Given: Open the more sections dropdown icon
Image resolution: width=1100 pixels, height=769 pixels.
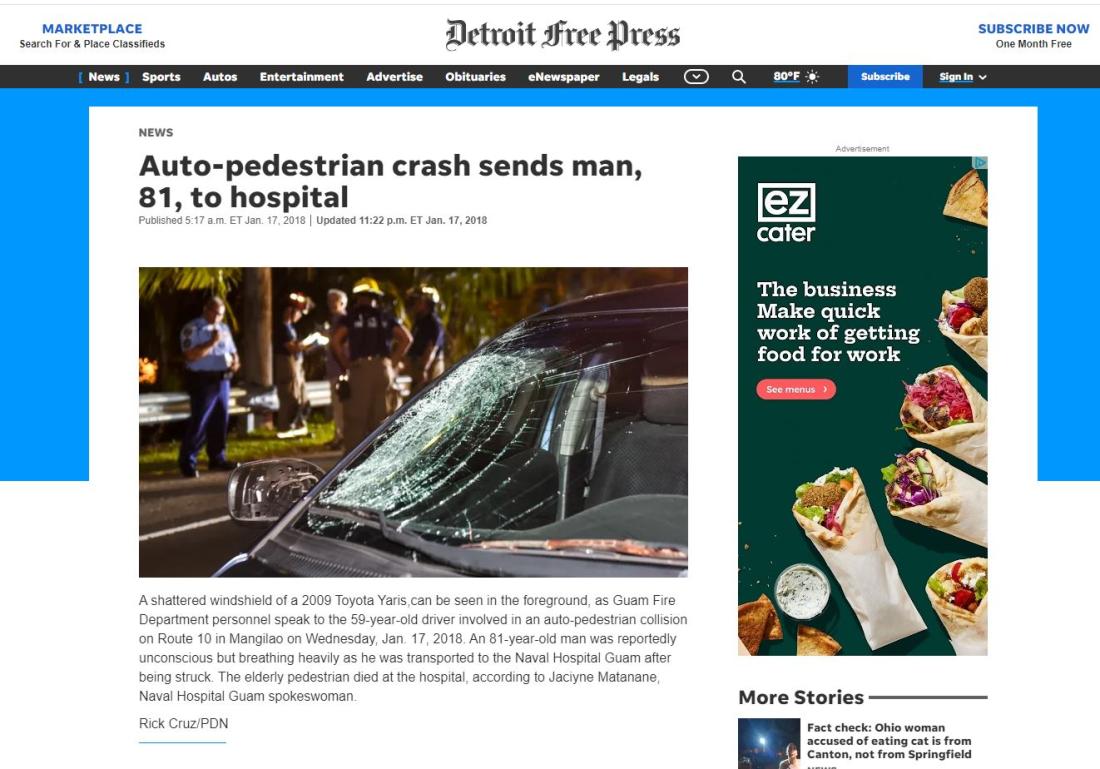Looking at the screenshot, I should pyautogui.click(x=696, y=76).
